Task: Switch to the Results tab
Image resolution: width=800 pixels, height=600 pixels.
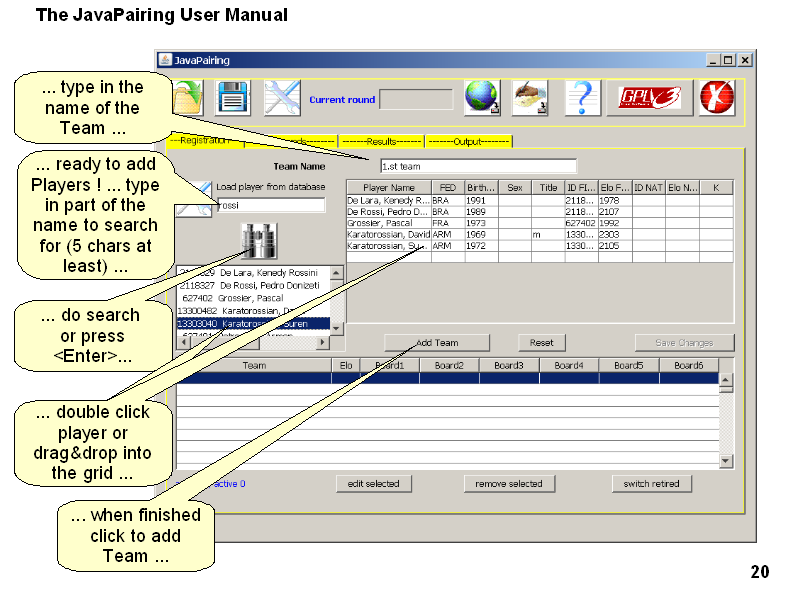Action: coord(381,142)
